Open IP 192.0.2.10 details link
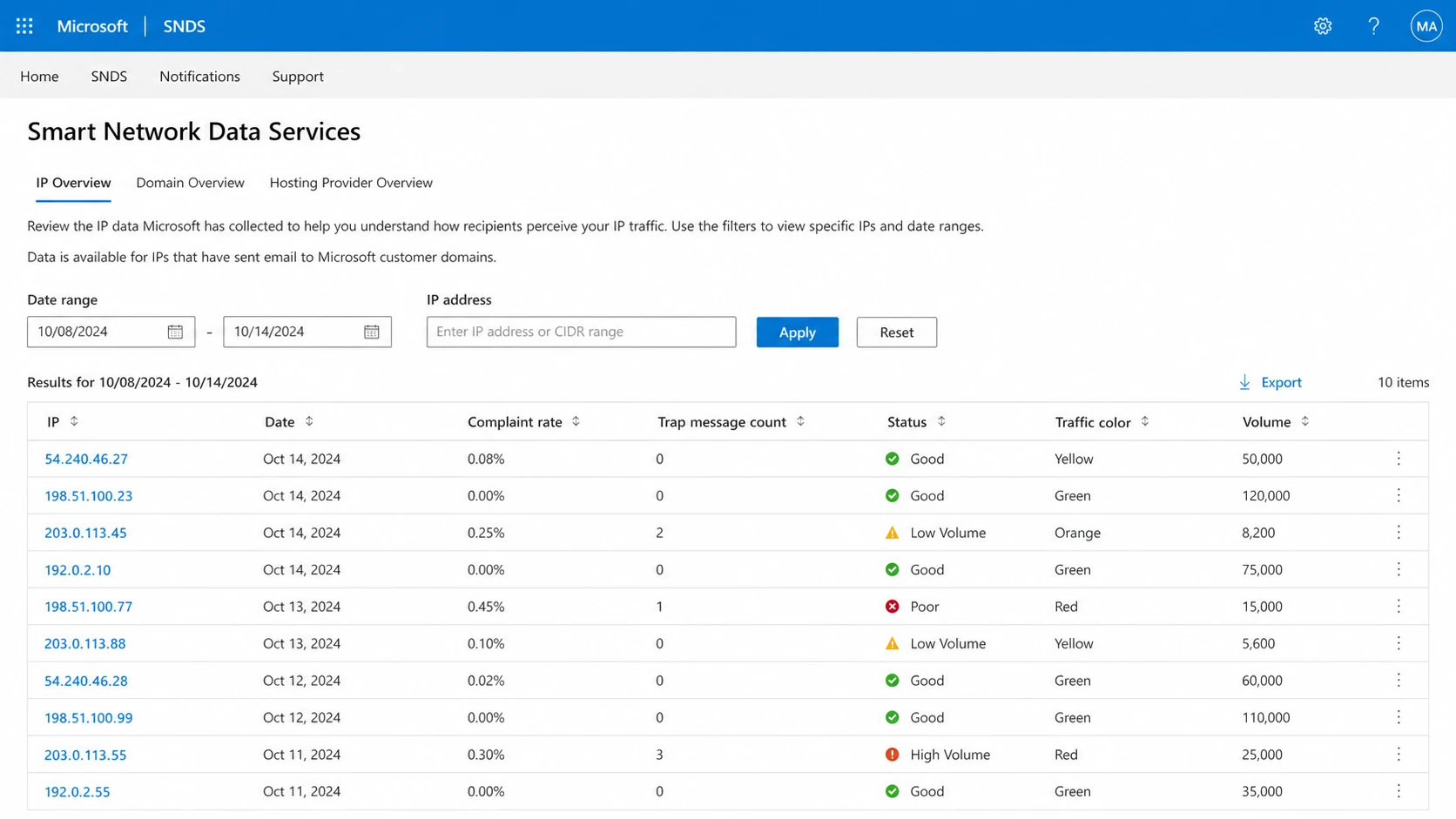 [x=78, y=569]
